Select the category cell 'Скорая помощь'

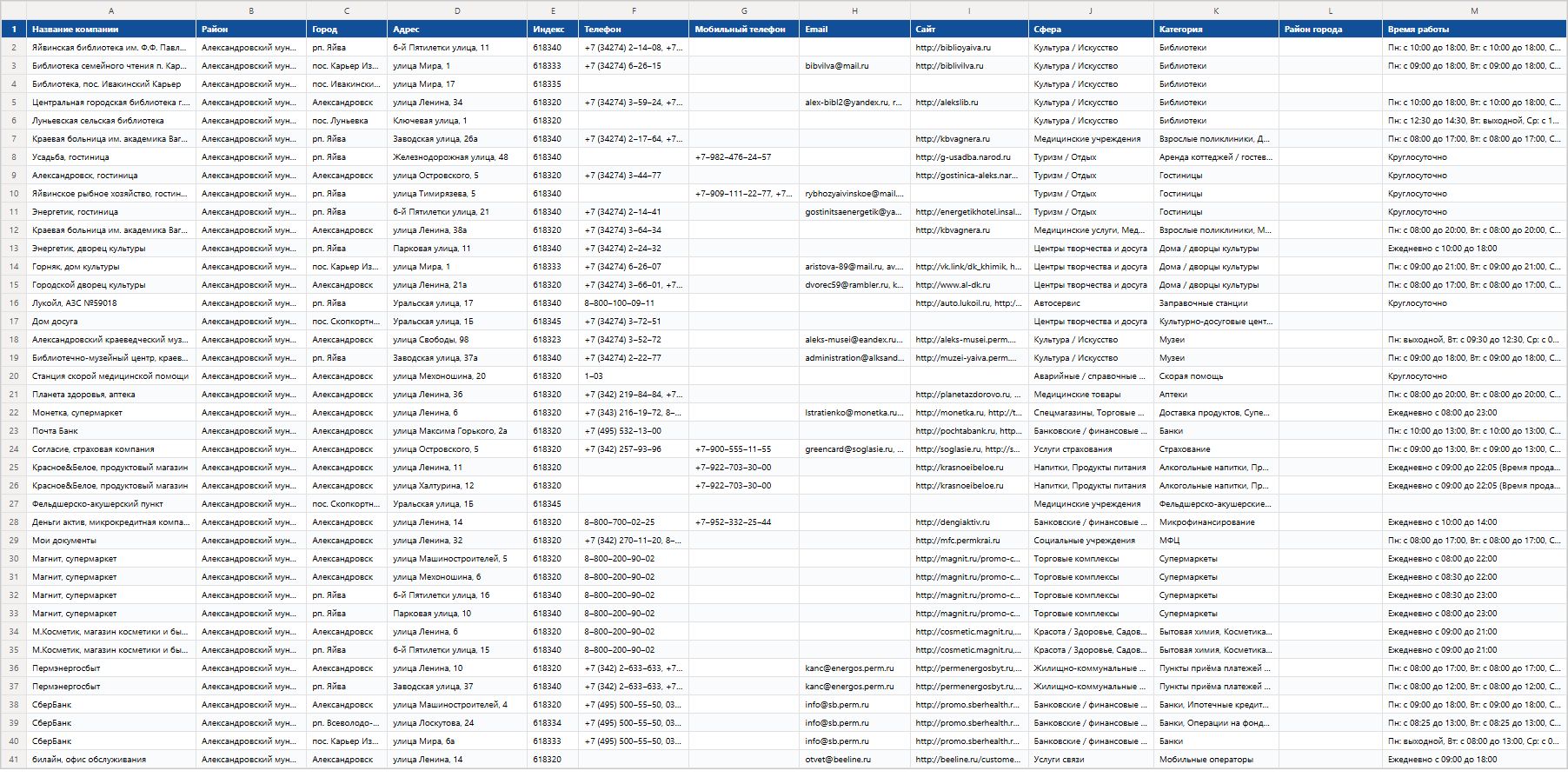1216,376
